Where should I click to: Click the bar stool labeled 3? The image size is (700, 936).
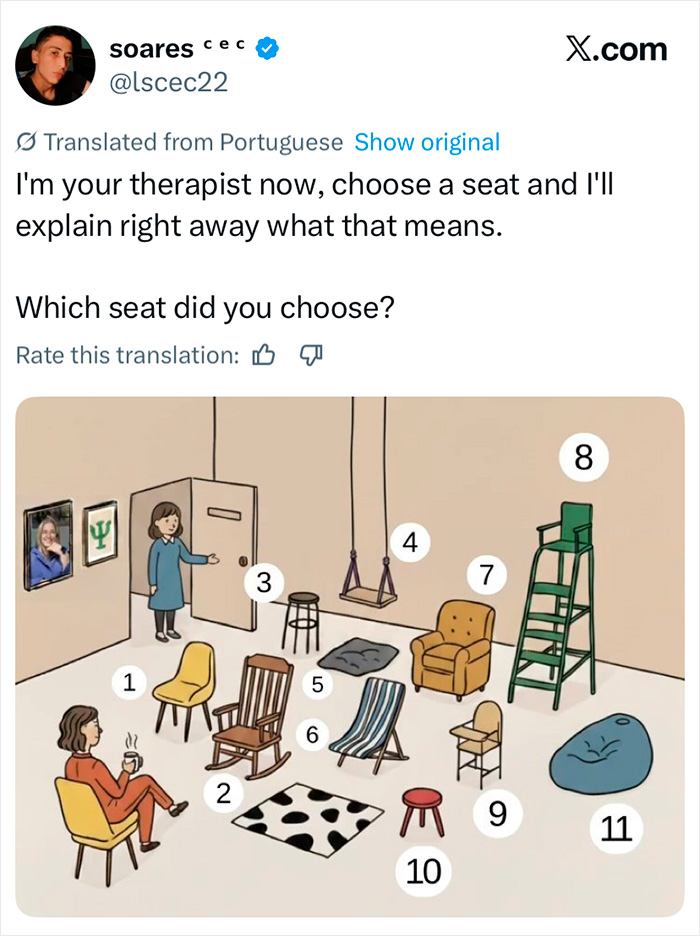(305, 620)
